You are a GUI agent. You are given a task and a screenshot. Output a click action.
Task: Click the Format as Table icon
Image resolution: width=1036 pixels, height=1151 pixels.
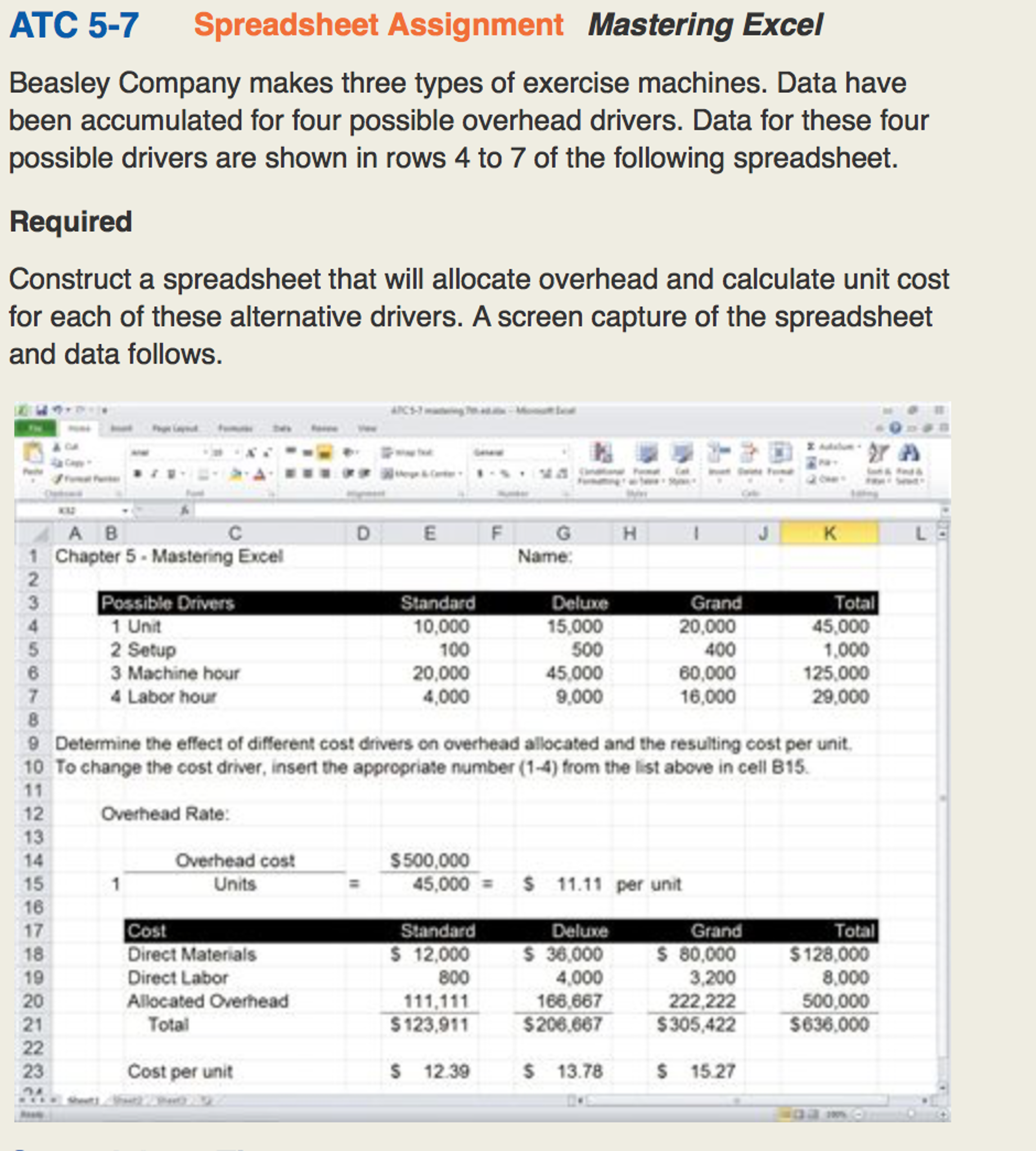[646, 453]
